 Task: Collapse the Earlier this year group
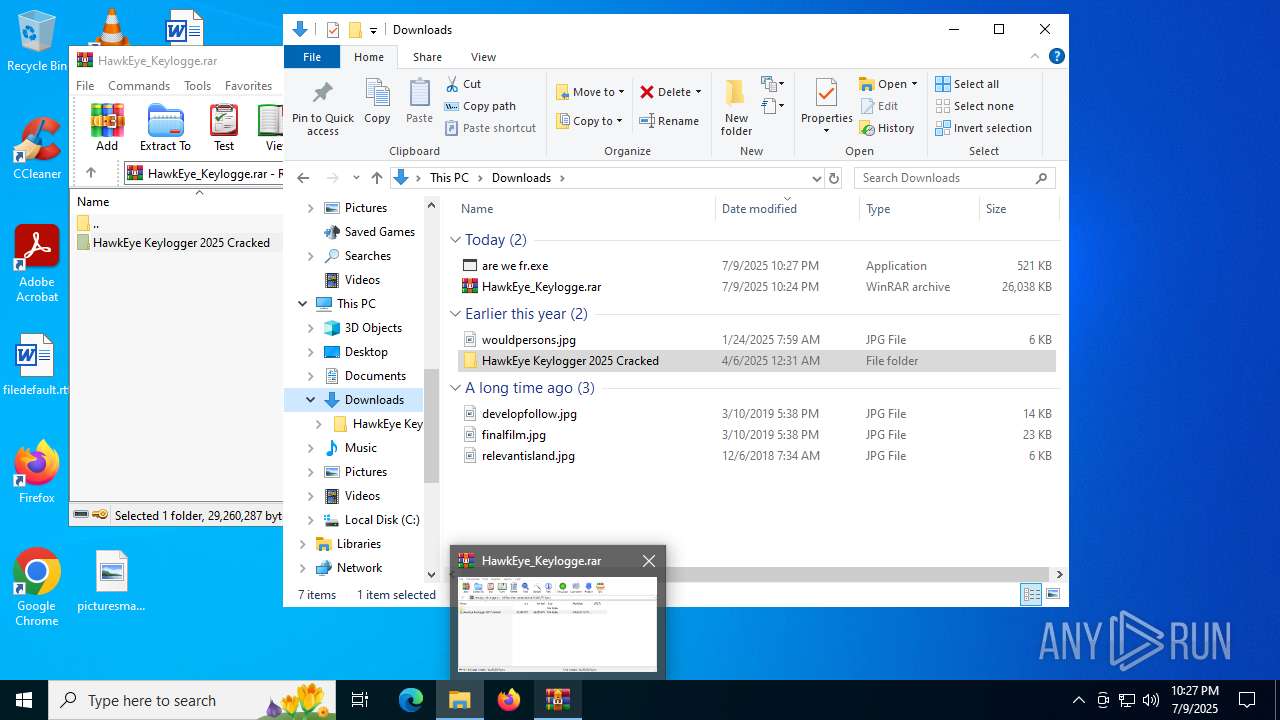[455, 314]
